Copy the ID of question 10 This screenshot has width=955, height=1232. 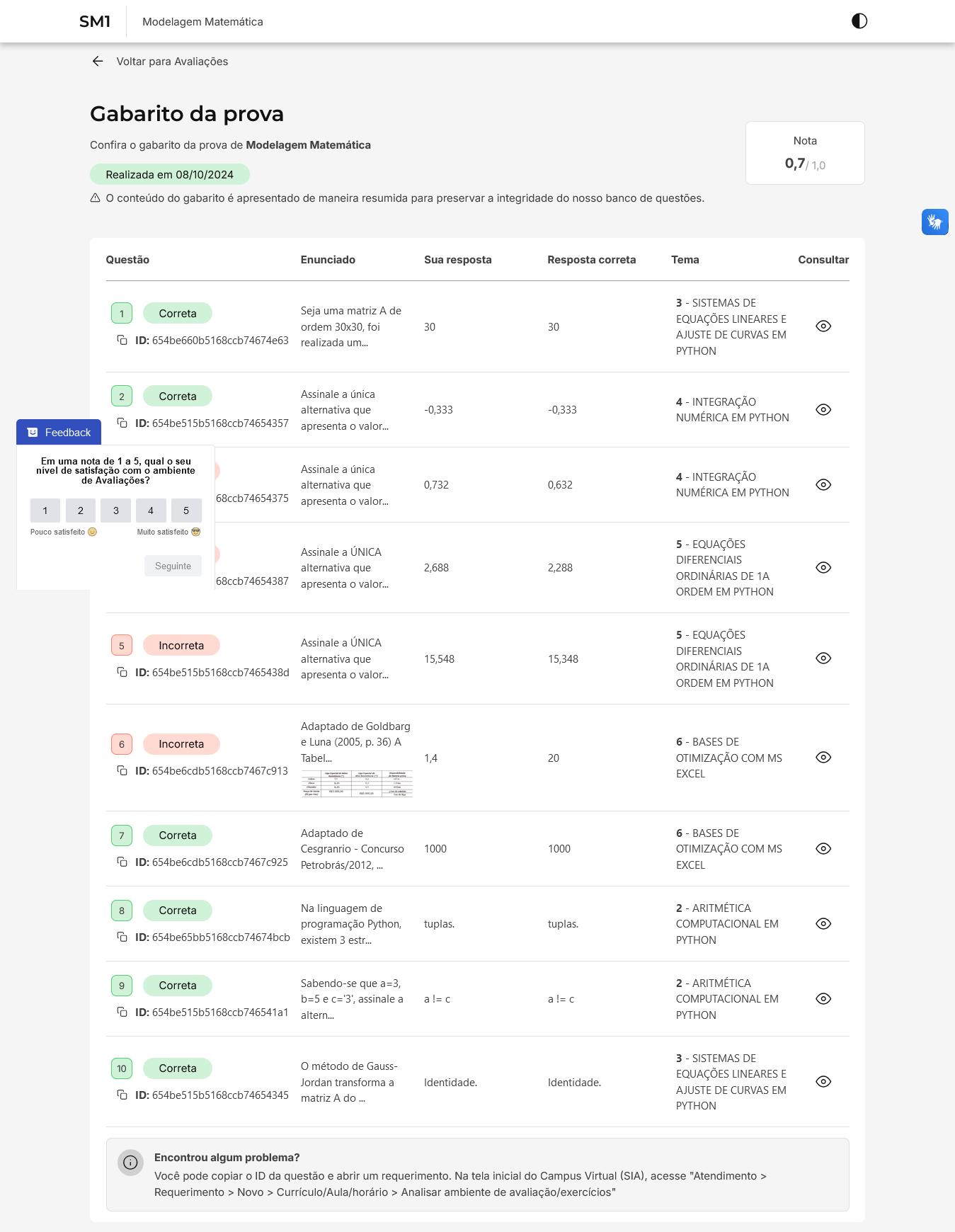[122, 1095]
